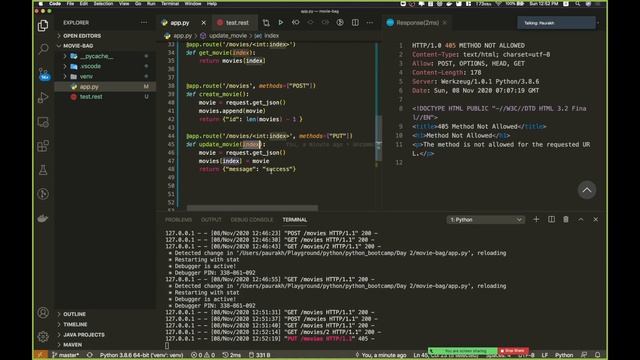This screenshot has height=360, width=640.
Task: Split the terminal panel
Action: click(551, 220)
